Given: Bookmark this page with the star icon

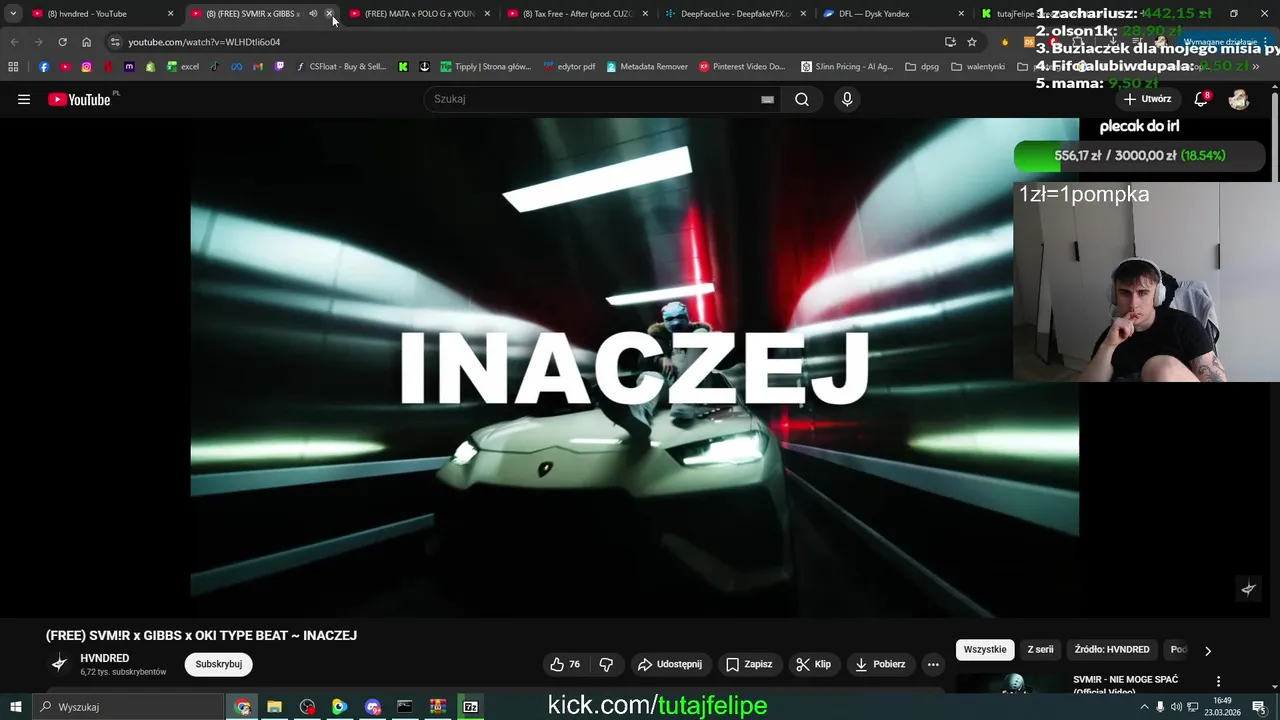Looking at the screenshot, I should pyautogui.click(x=972, y=42).
